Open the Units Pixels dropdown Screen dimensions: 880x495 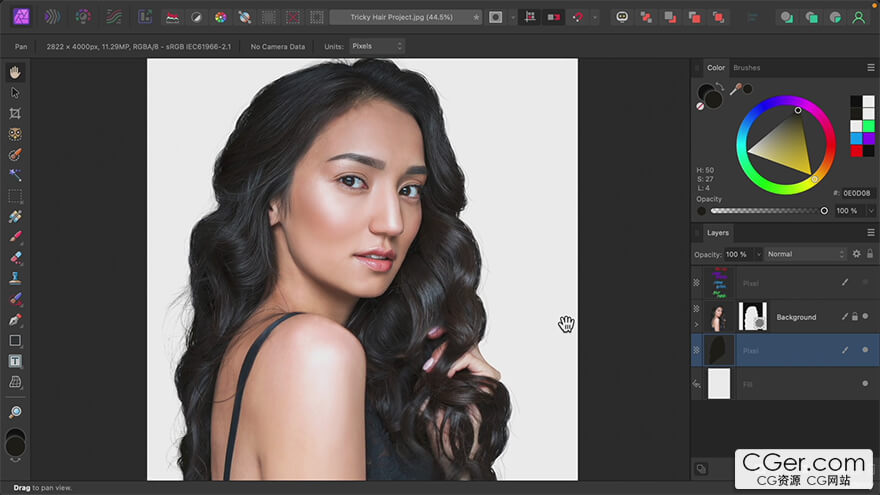pos(377,46)
